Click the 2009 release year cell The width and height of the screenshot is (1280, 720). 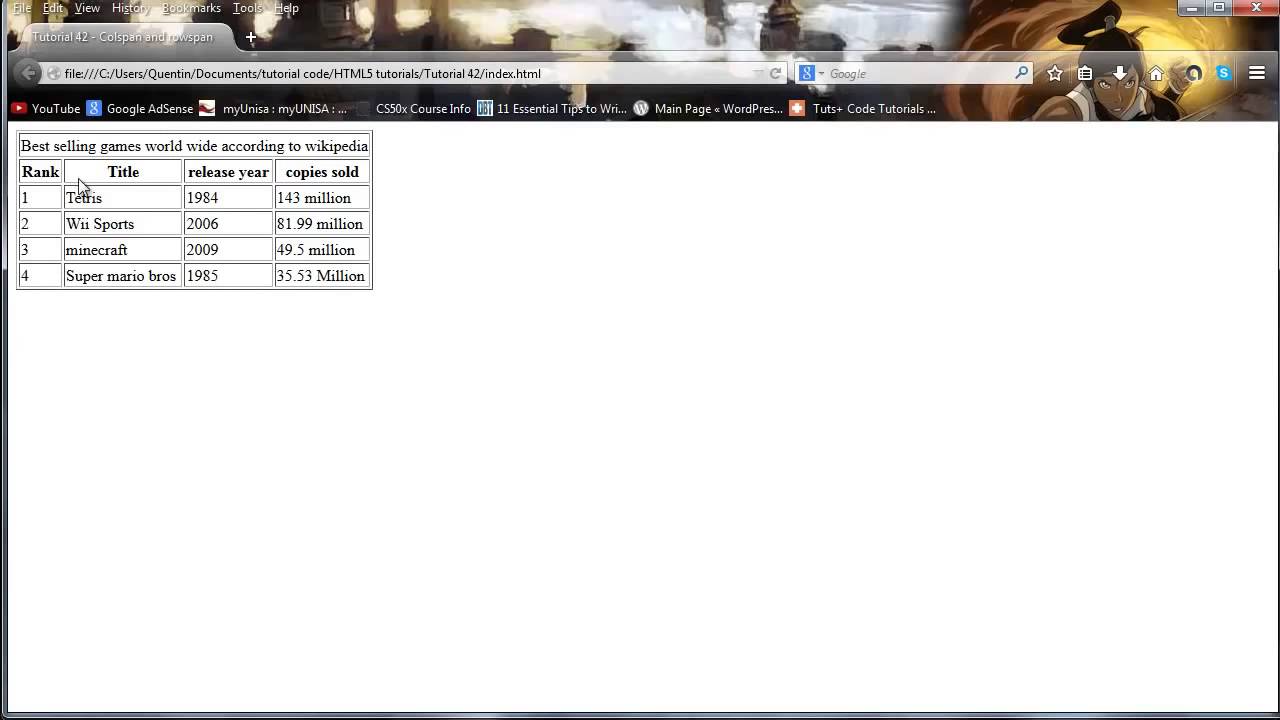(228, 250)
